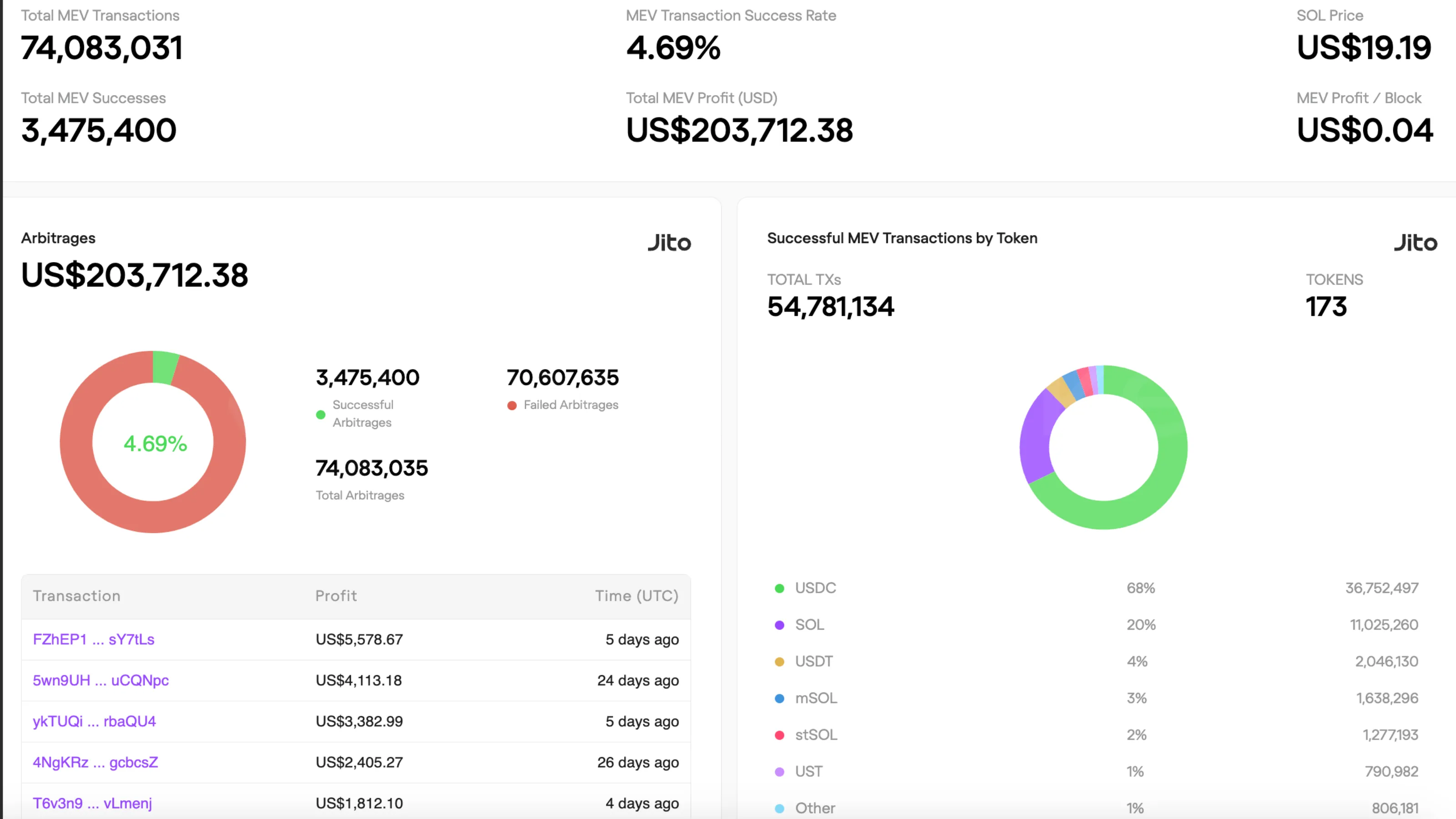Click profit value US$1,812.10
This screenshot has height=819, width=1456.
pos(359,803)
